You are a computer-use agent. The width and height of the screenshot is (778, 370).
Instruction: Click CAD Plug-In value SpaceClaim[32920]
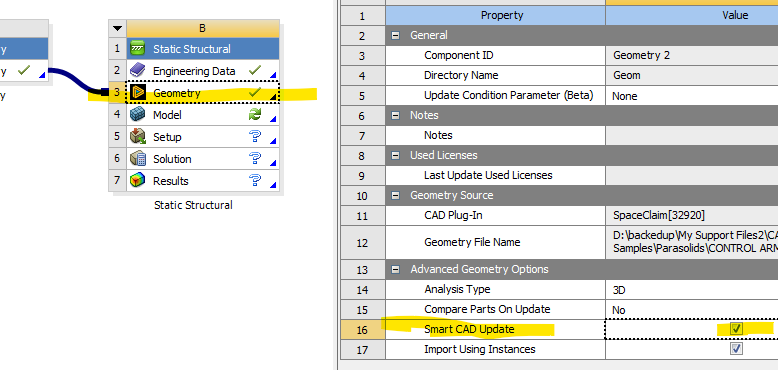(x=692, y=215)
